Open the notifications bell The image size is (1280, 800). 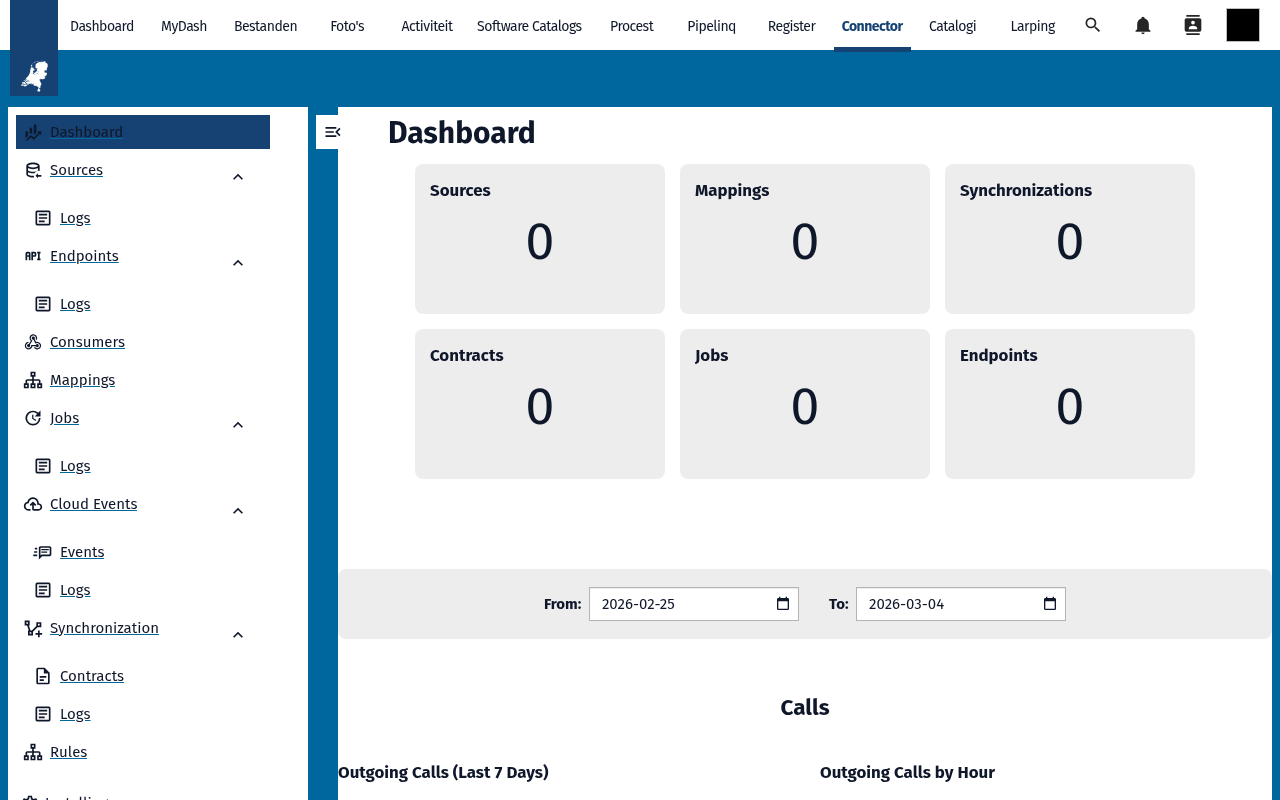(1143, 25)
